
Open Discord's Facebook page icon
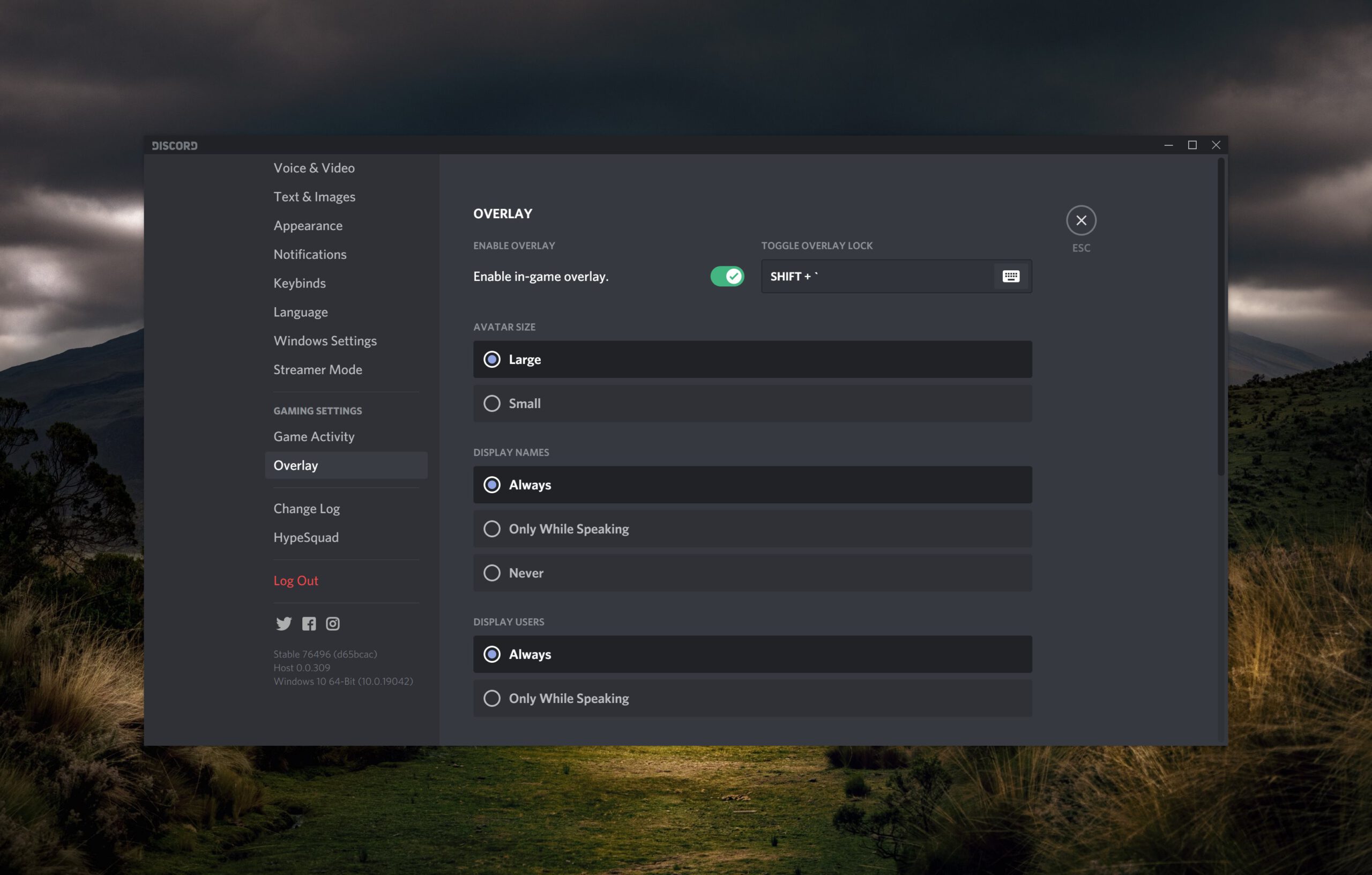click(x=309, y=624)
